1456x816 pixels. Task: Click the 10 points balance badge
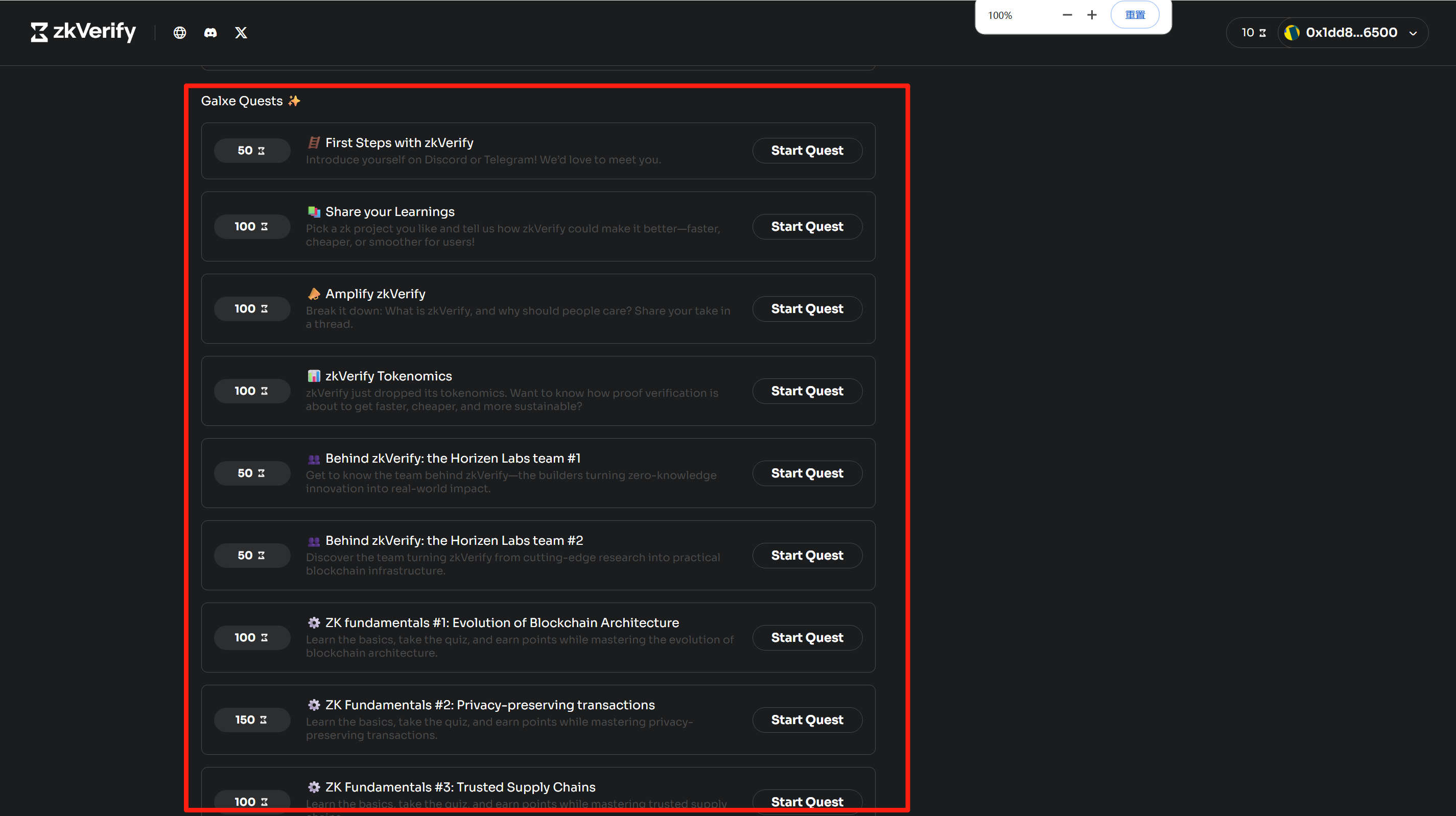[x=1254, y=33]
